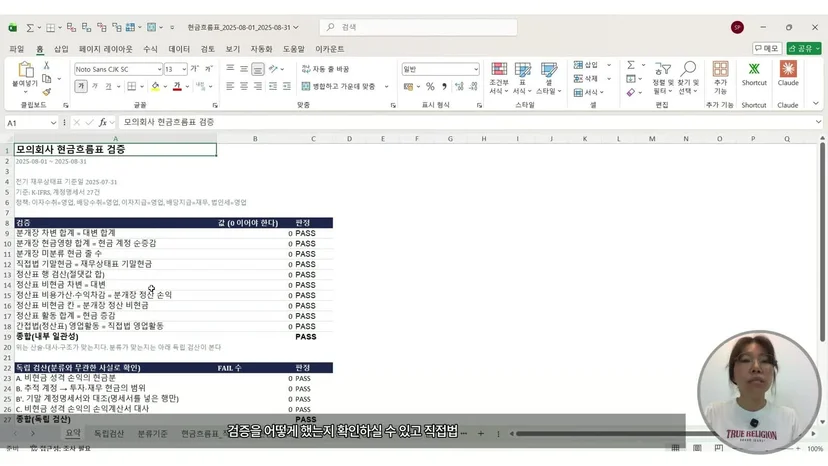Open Conditional Formatting (조건부 서식) dropdown
Image resolution: width=828 pixels, height=466 pixels.
(498, 78)
